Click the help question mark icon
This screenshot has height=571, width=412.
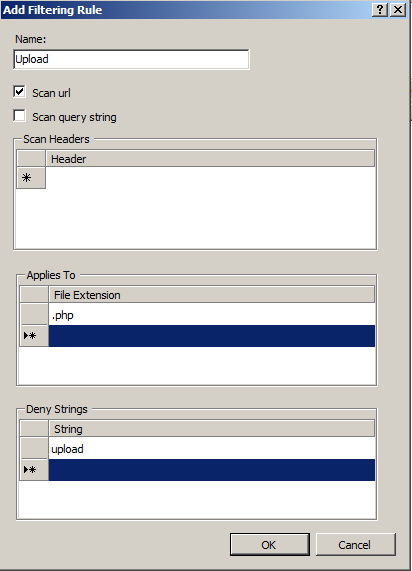(380, 9)
